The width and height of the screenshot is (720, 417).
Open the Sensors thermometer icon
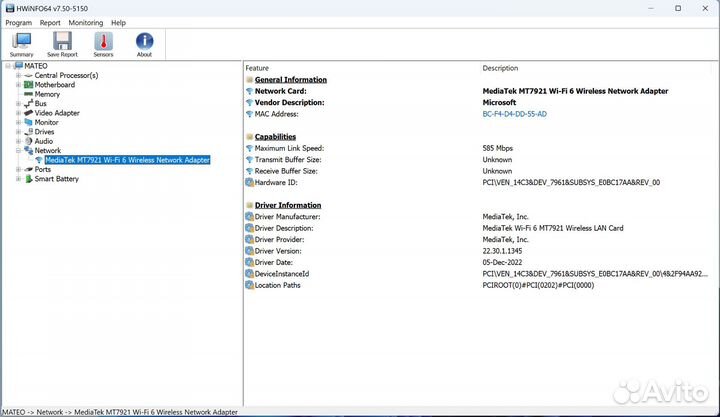(x=103, y=43)
